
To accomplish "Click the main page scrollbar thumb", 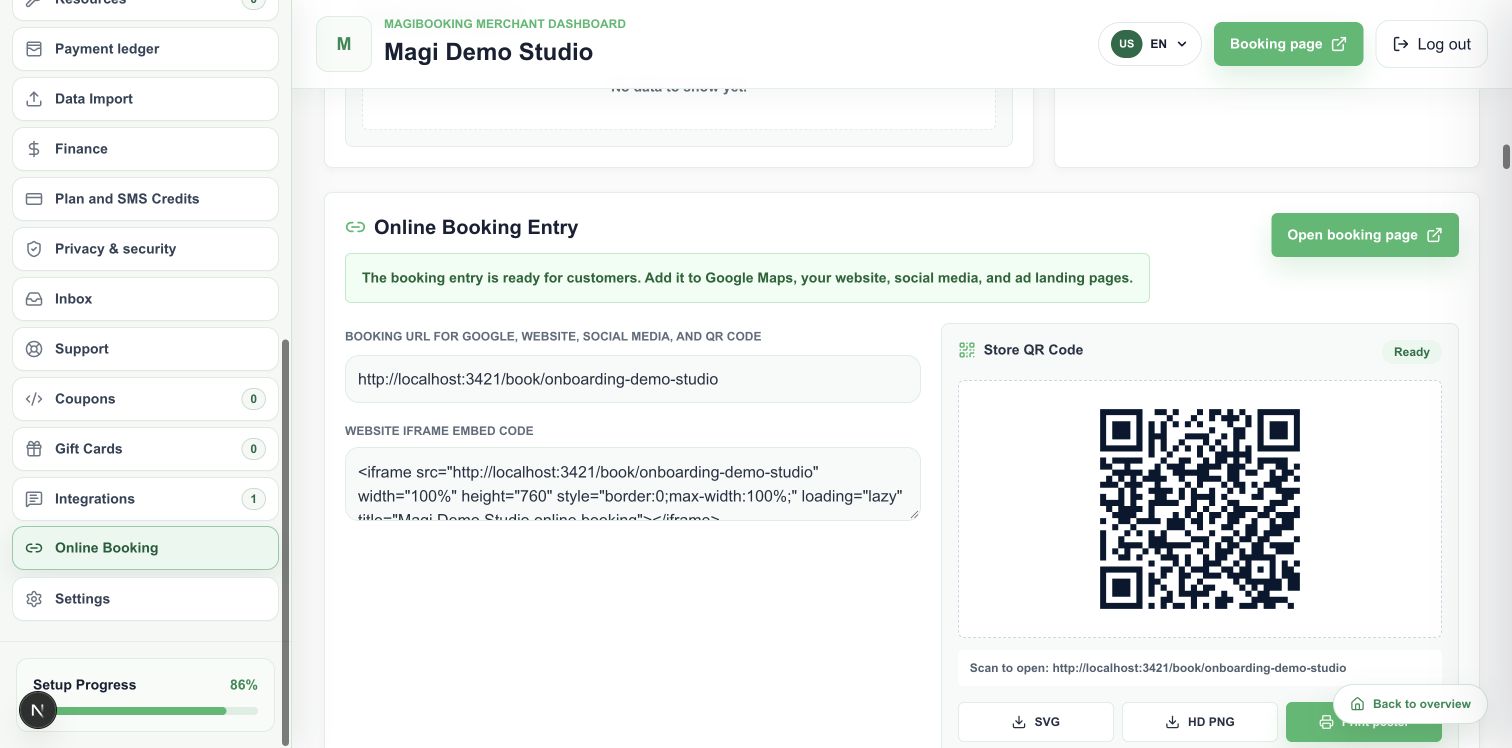I will (1506, 157).
